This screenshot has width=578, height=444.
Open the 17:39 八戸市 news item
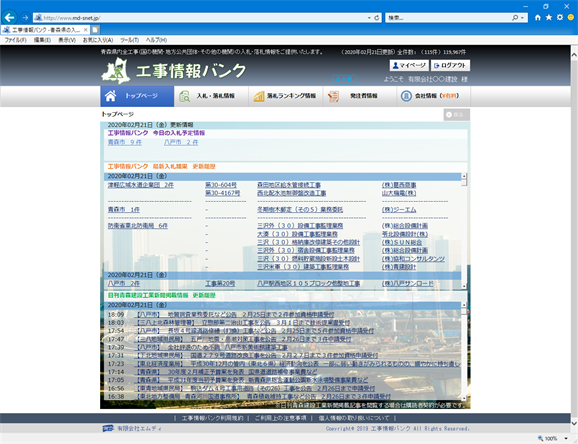[x=211, y=347]
